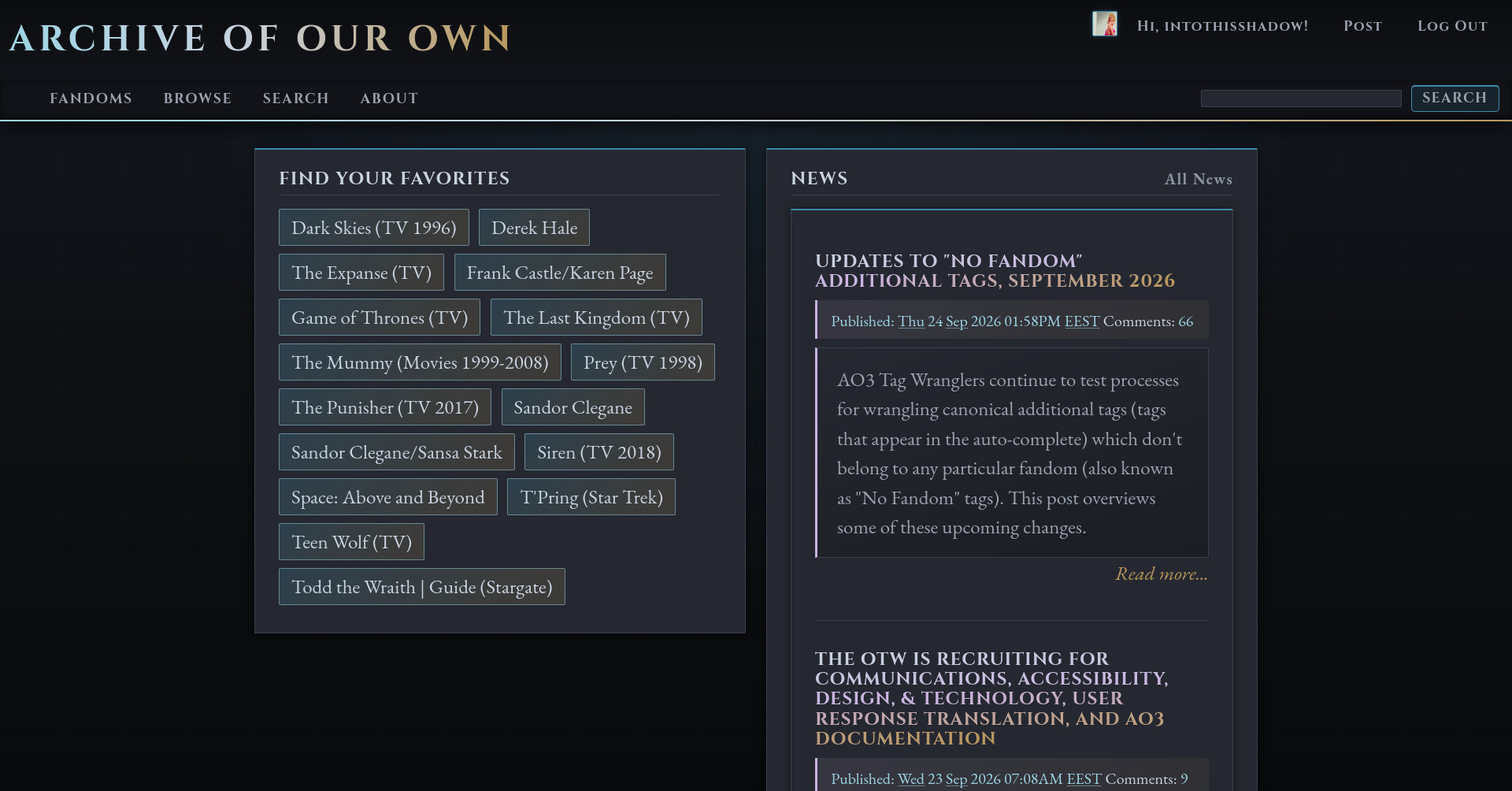Click the Archive of Our Own logo
Screen dimensions: 1512x791
click(x=261, y=38)
